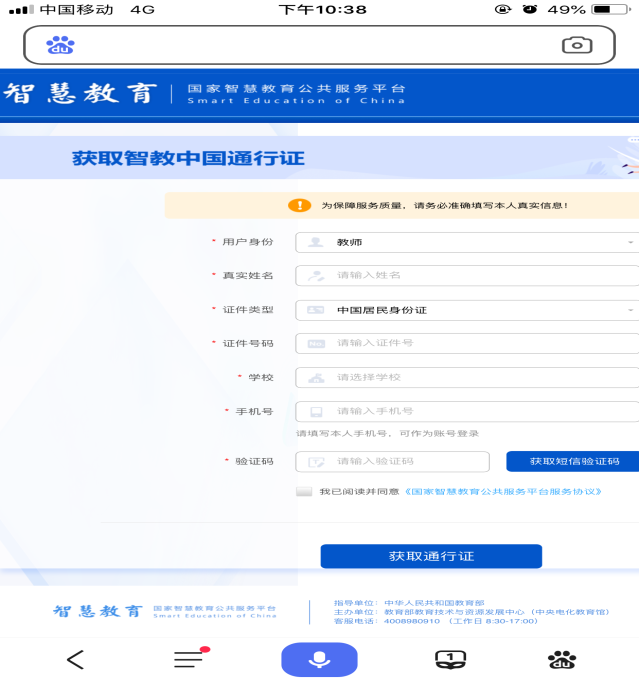Image resolution: width=639 pixels, height=682 pixels.
Task: Click the message icon in 验证码 field
Action: tap(316, 462)
